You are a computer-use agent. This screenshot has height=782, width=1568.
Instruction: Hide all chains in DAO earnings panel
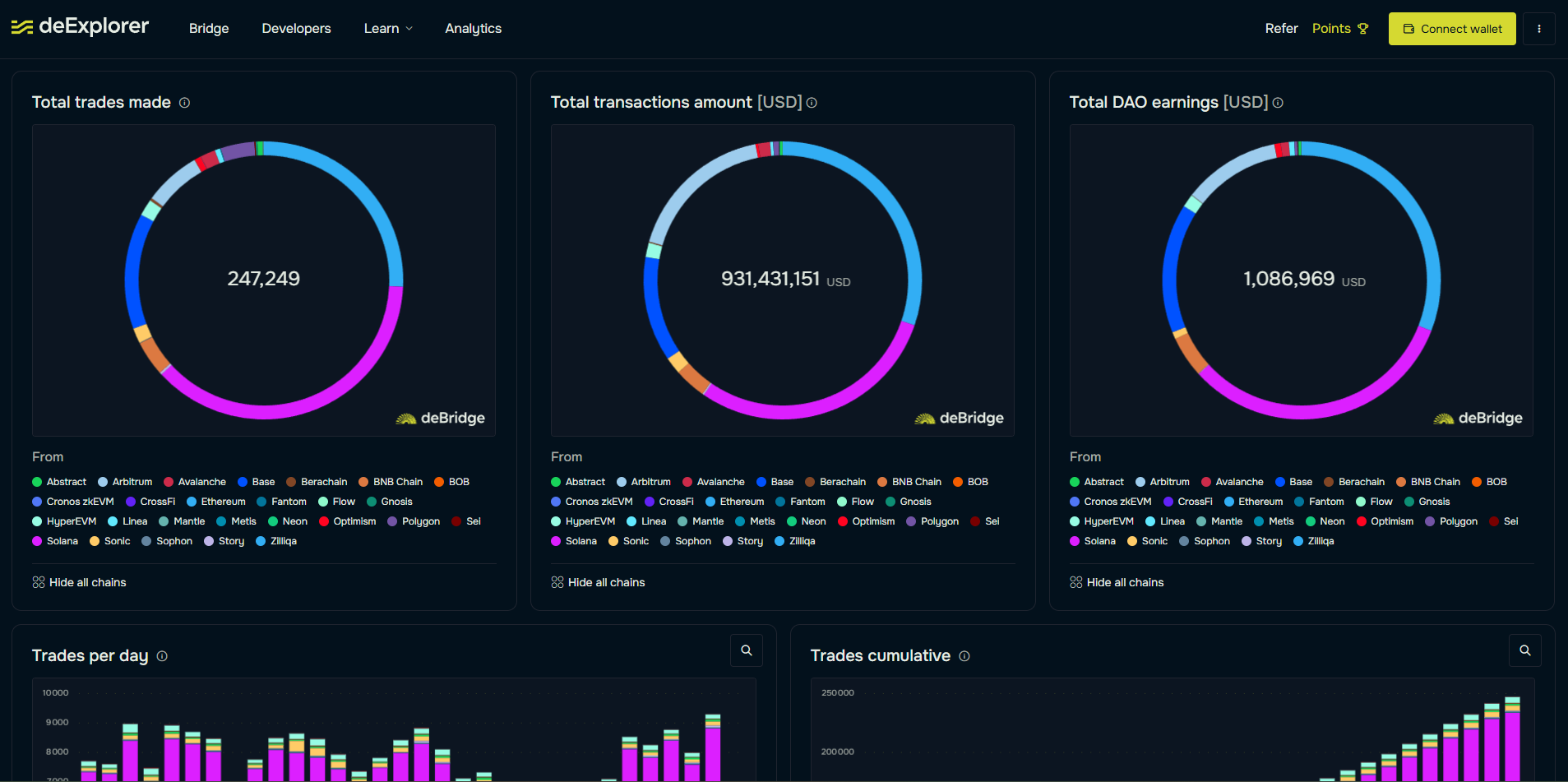[1117, 582]
